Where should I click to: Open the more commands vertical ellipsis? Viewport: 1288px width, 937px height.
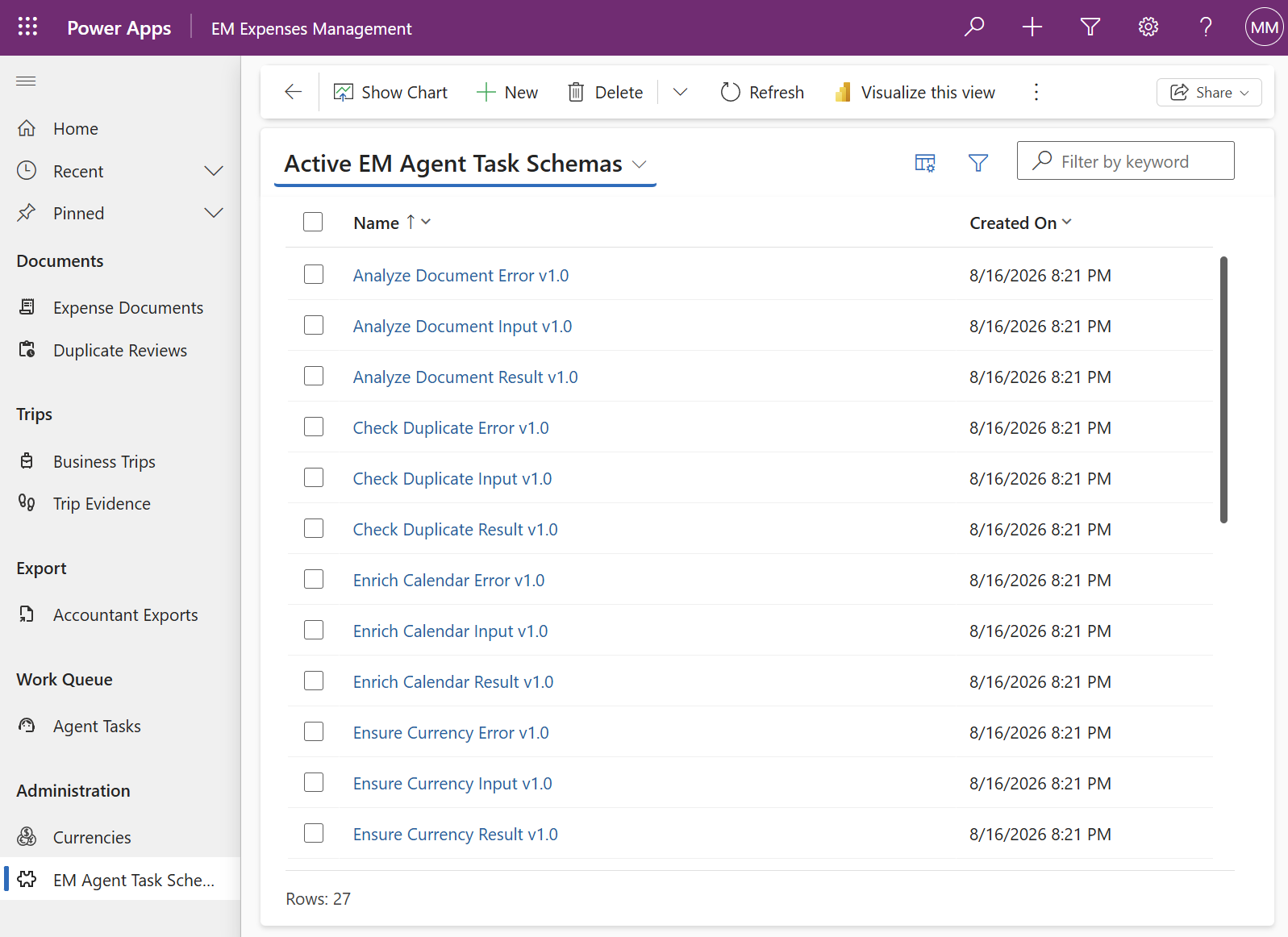(1036, 92)
